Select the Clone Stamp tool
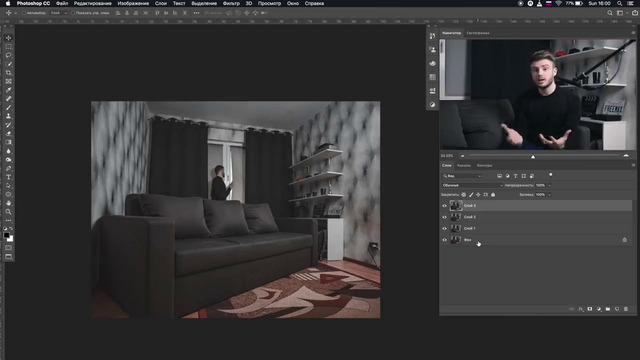This screenshot has height=360, width=640. (8, 116)
